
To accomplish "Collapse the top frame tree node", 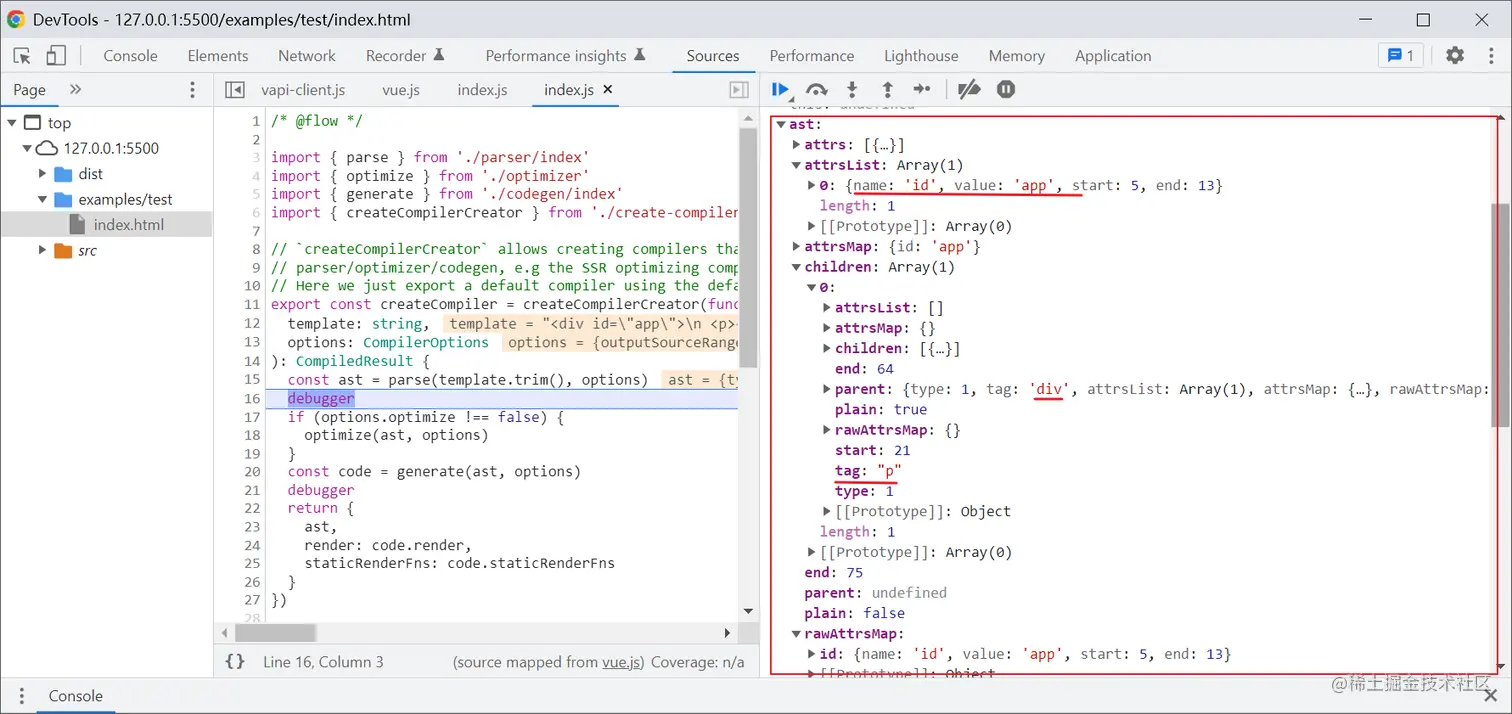I will 12,123.
